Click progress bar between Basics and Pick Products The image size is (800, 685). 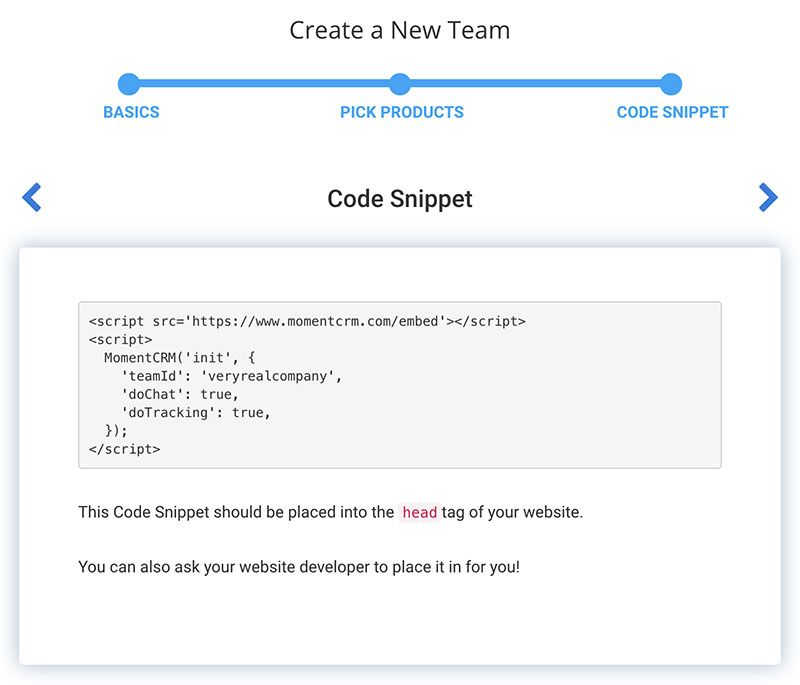click(x=264, y=84)
